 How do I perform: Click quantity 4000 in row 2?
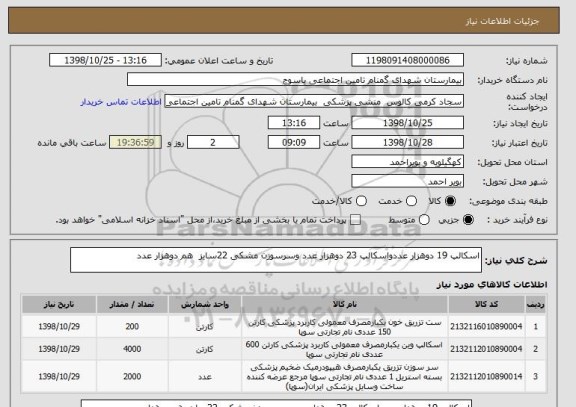click(132, 349)
